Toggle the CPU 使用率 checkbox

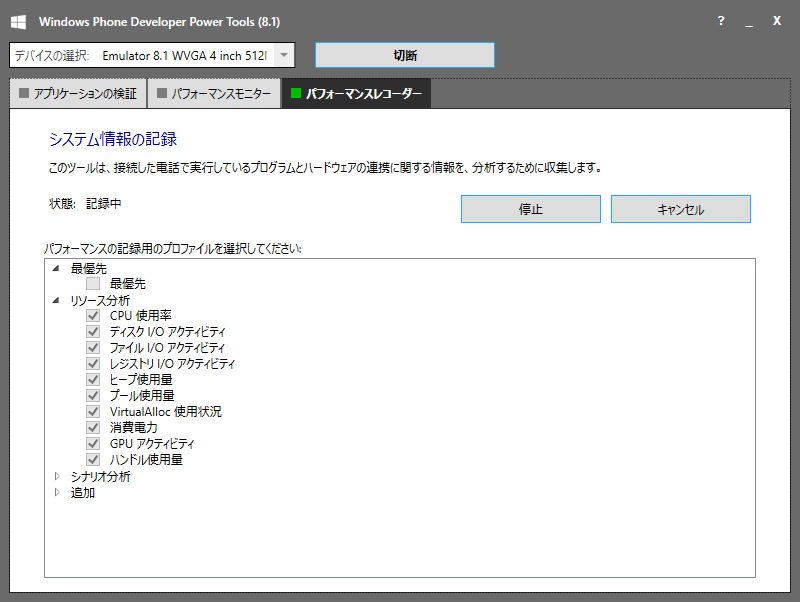pos(93,316)
